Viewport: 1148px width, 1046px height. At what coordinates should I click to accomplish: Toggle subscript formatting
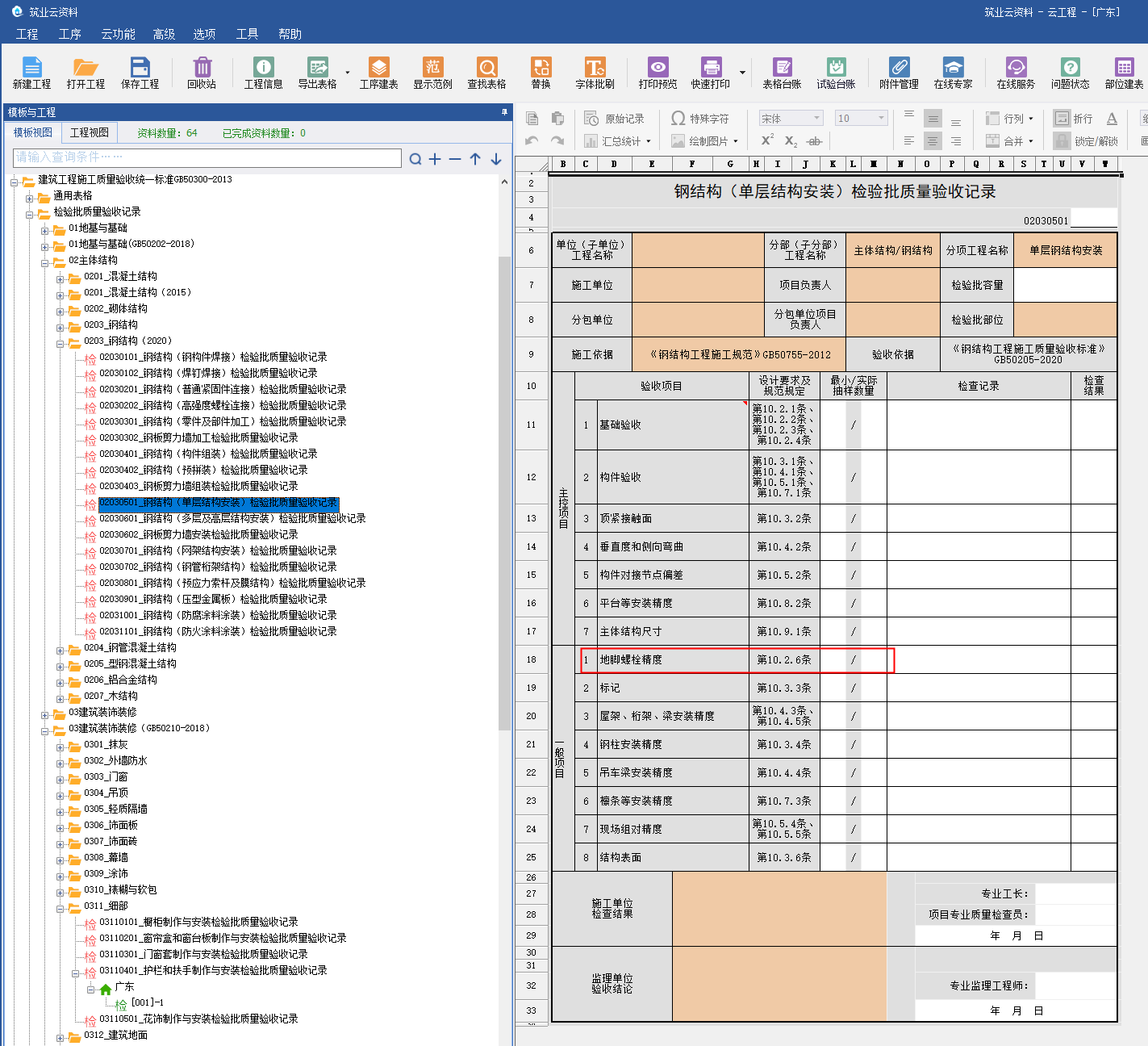coord(791,140)
